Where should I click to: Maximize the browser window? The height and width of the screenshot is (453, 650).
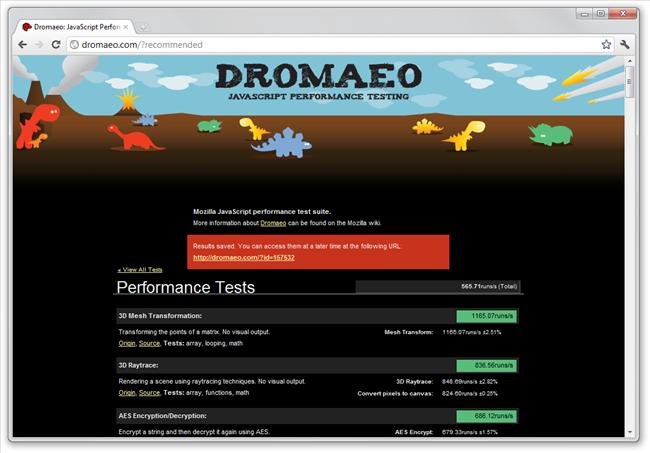click(601, 14)
